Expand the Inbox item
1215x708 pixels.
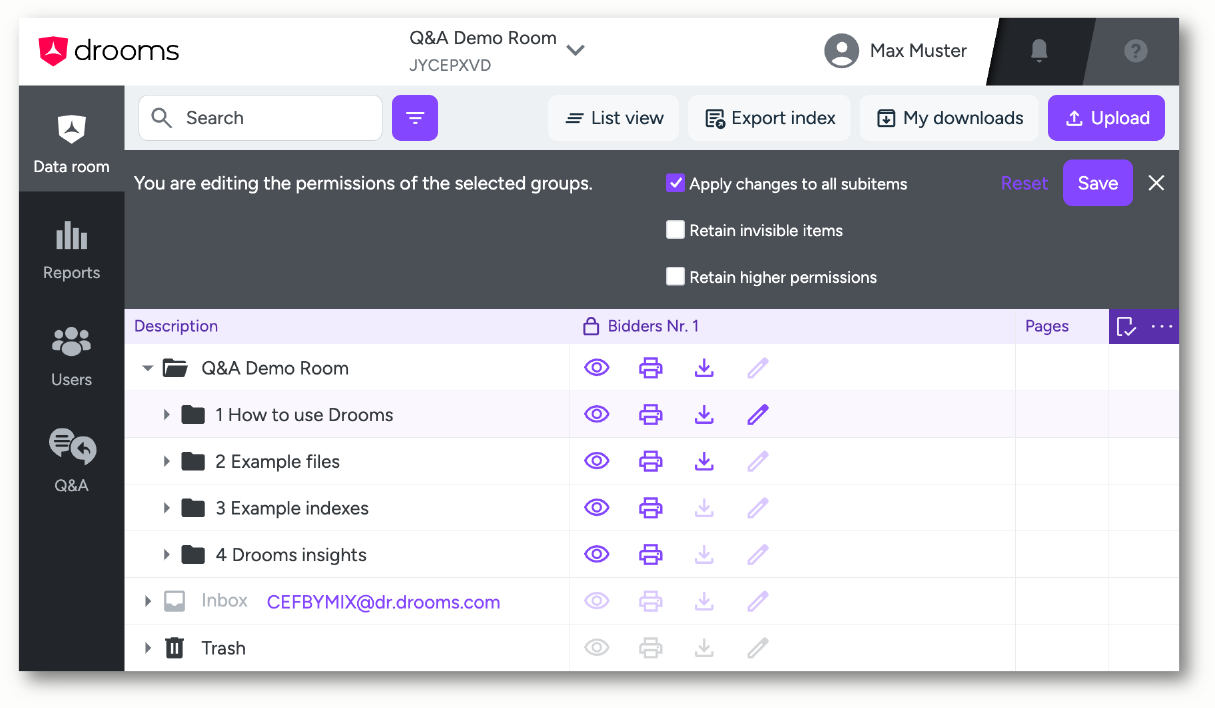point(148,601)
